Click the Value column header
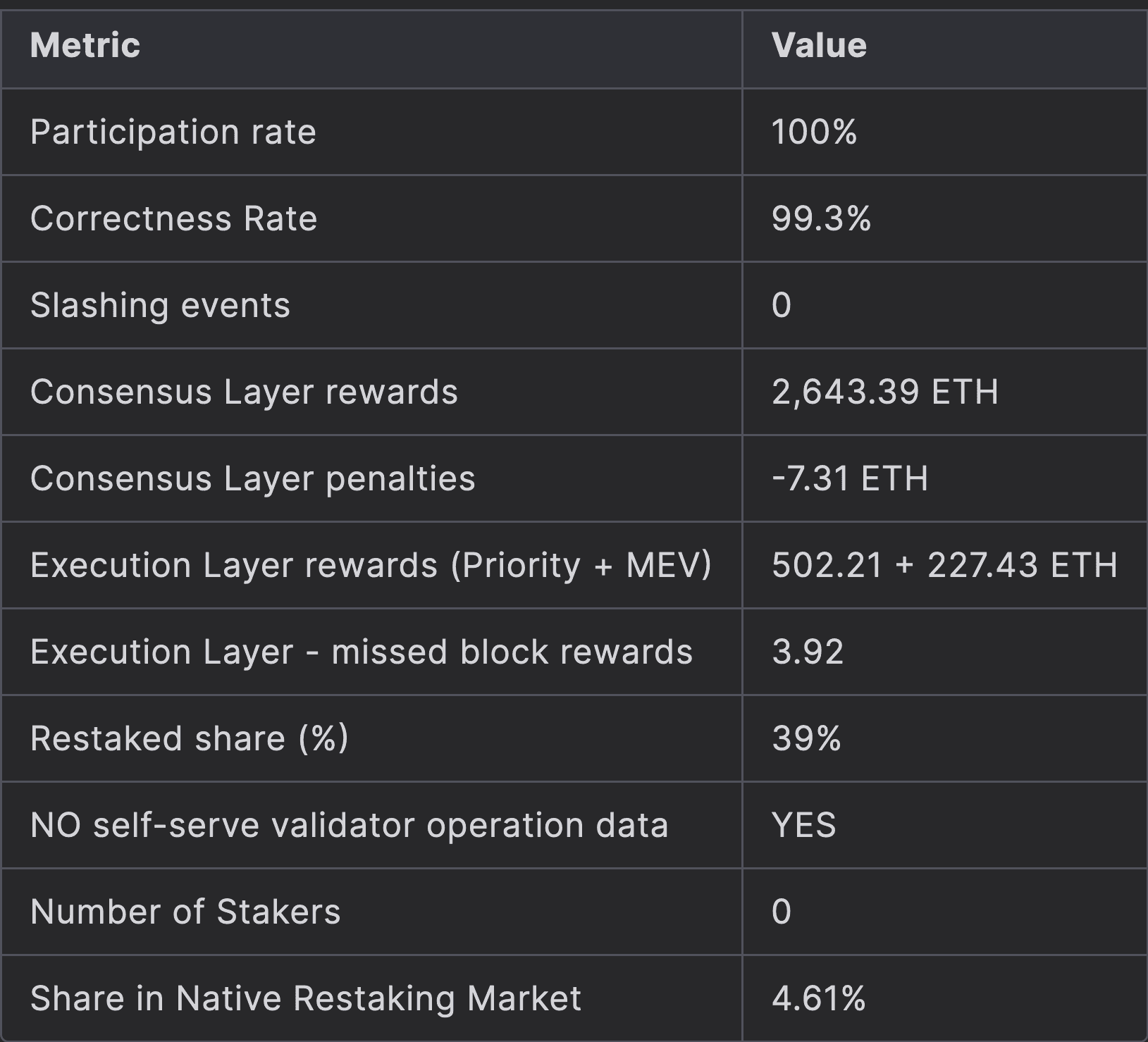The width and height of the screenshot is (1148, 1042). tap(819, 46)
